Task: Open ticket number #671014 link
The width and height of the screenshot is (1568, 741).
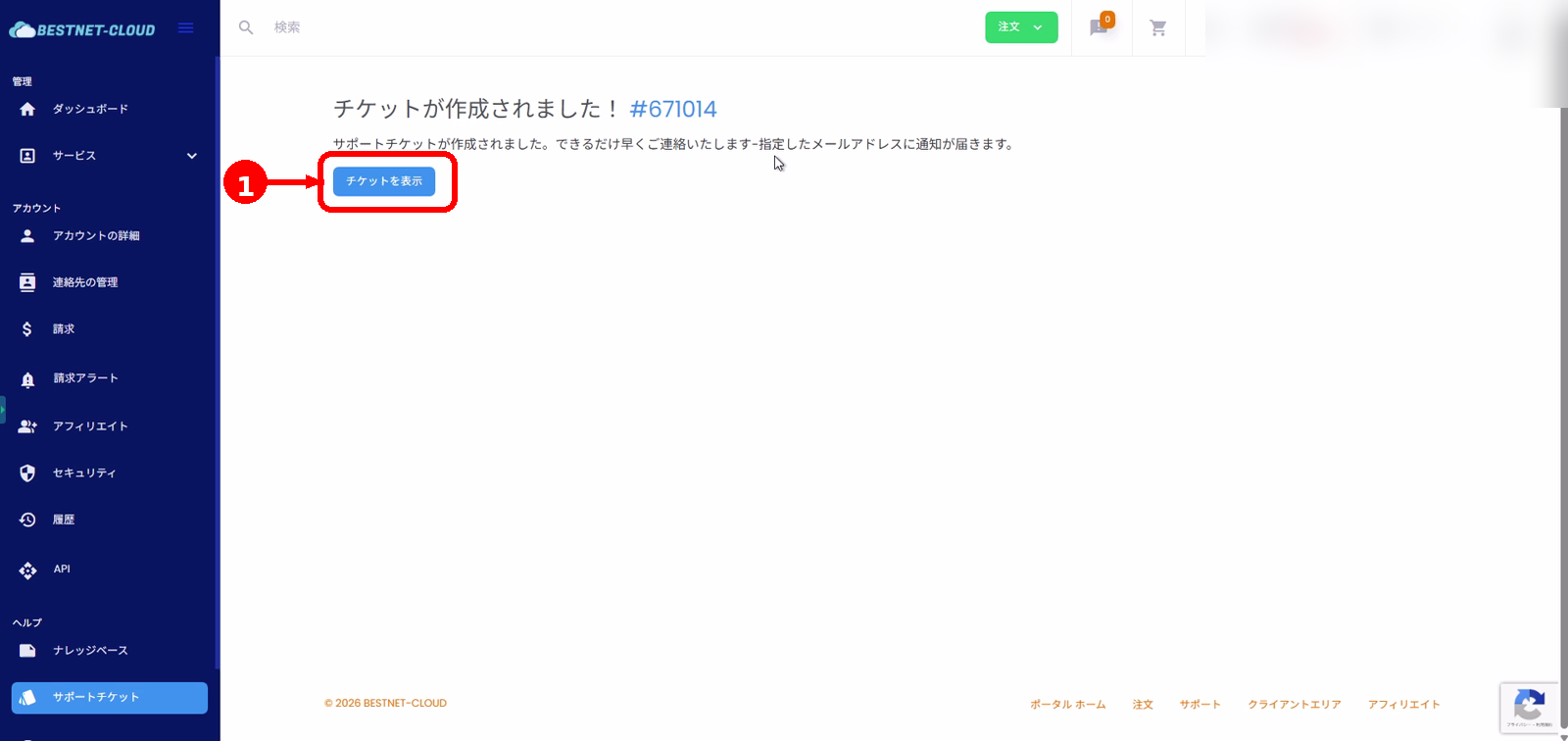Action: (x=673, y=109)
